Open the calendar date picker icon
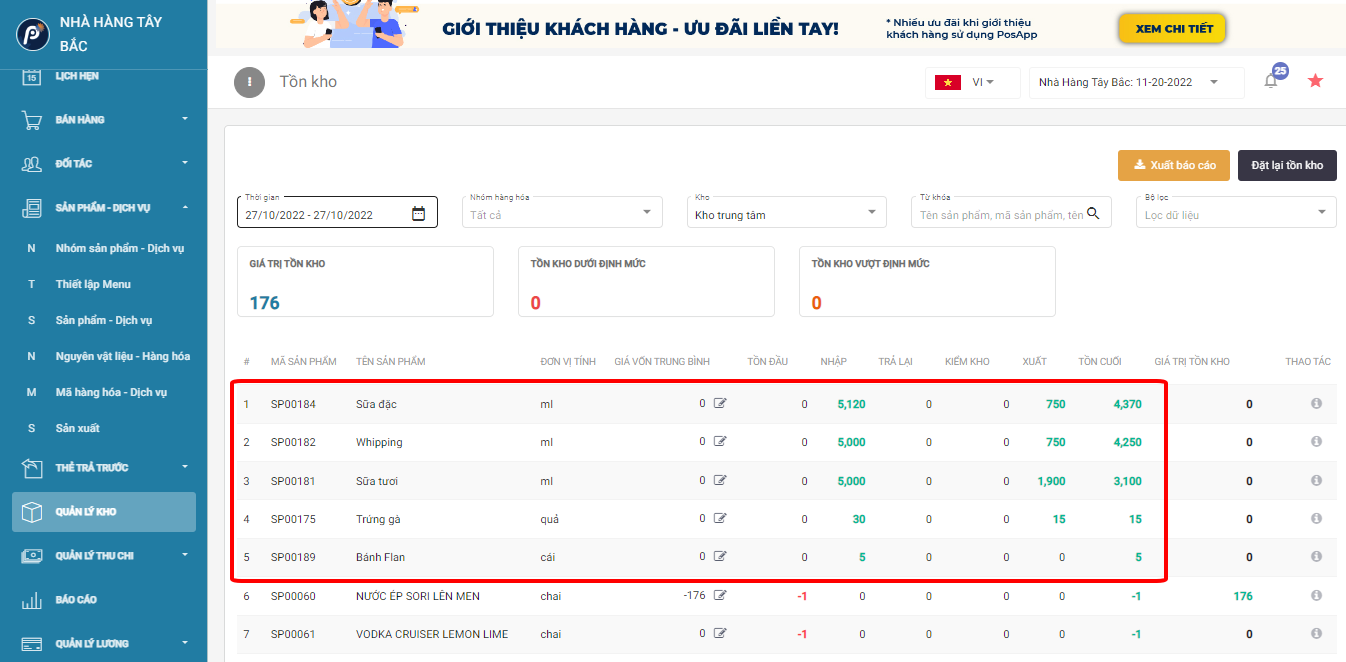 419,213
